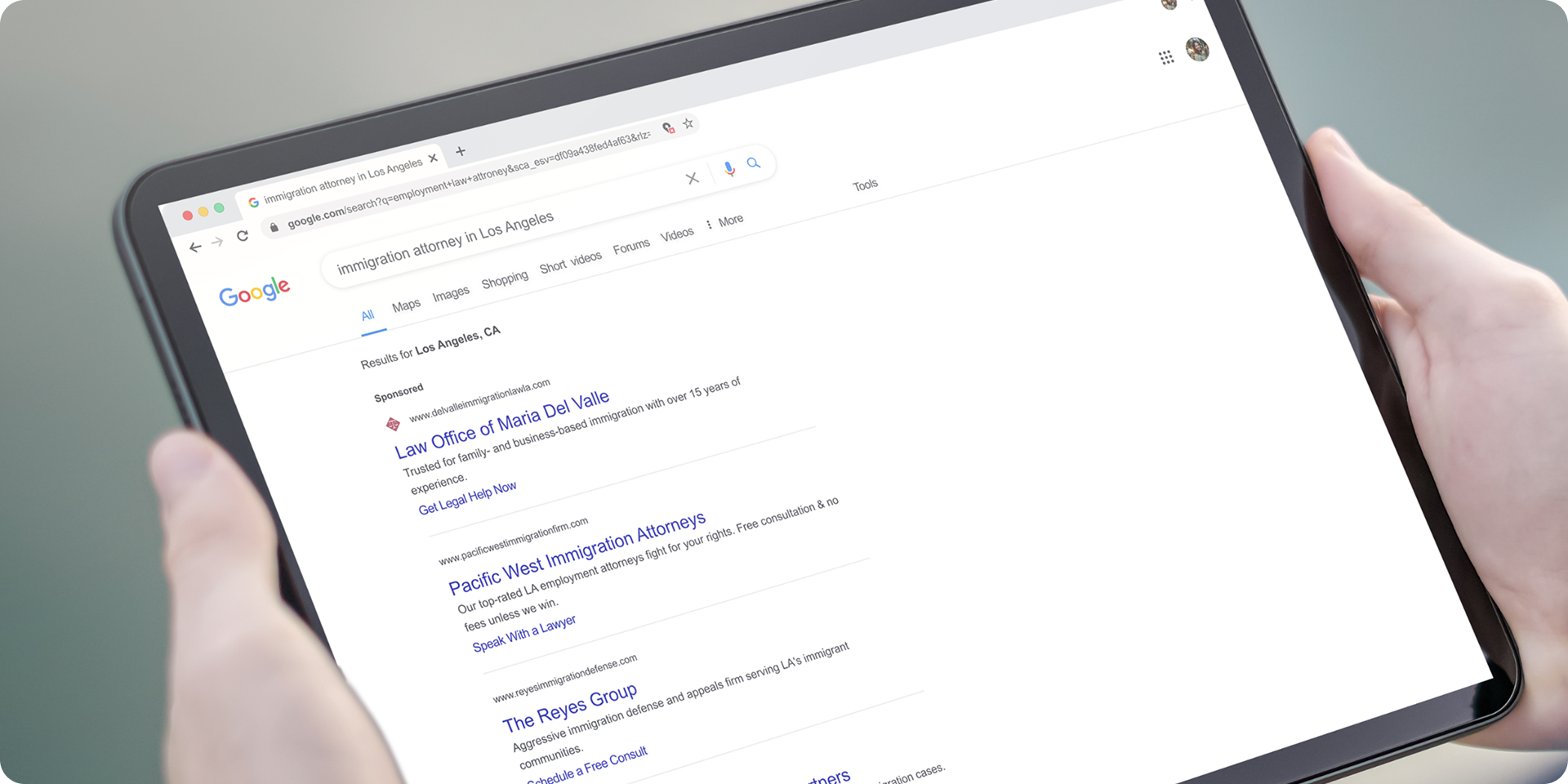The image size is (1568, 784).
Task: Open Law Office of Maria Del Valle result
Action: 501,425
